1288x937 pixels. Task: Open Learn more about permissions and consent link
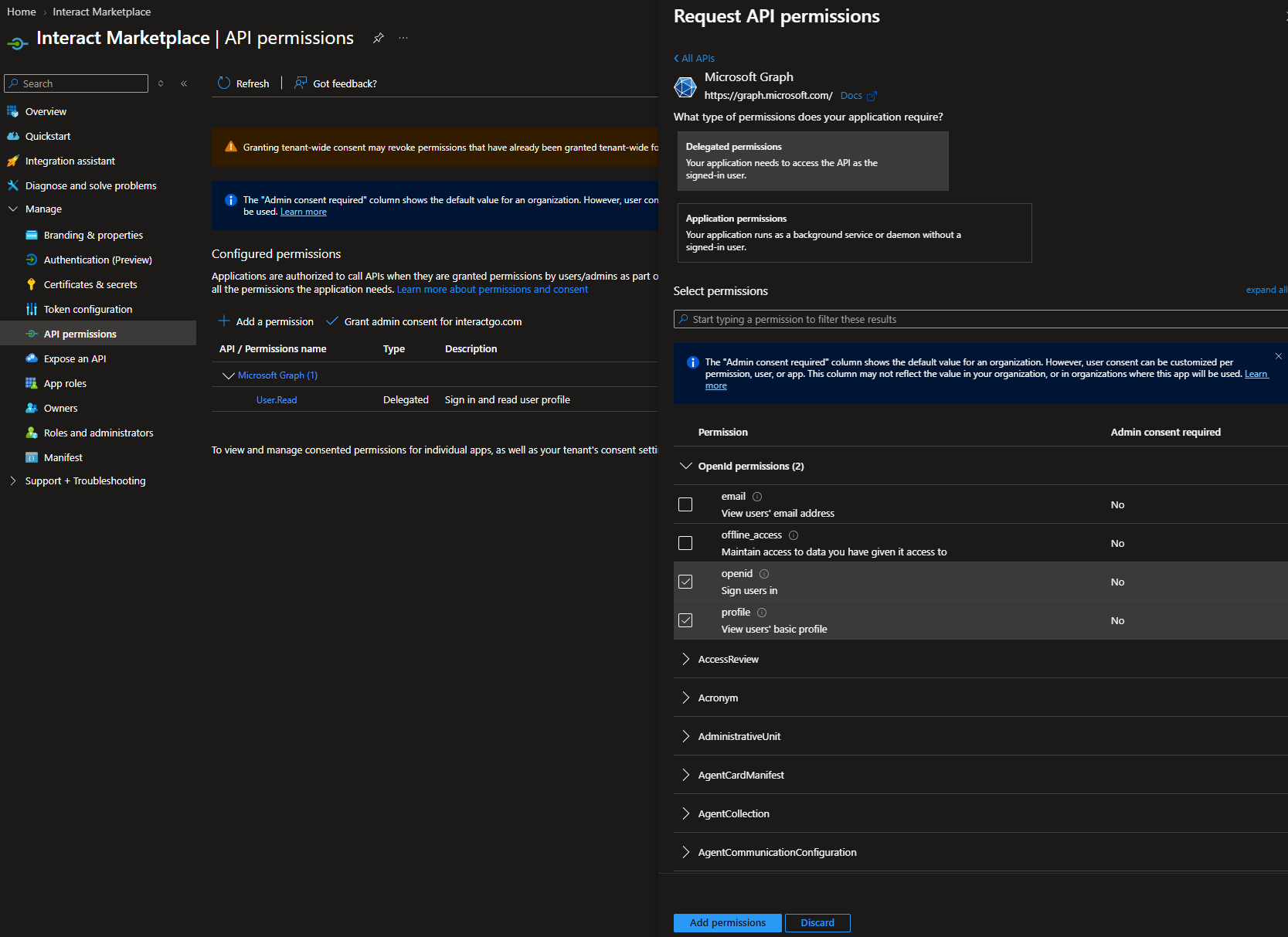492,290
